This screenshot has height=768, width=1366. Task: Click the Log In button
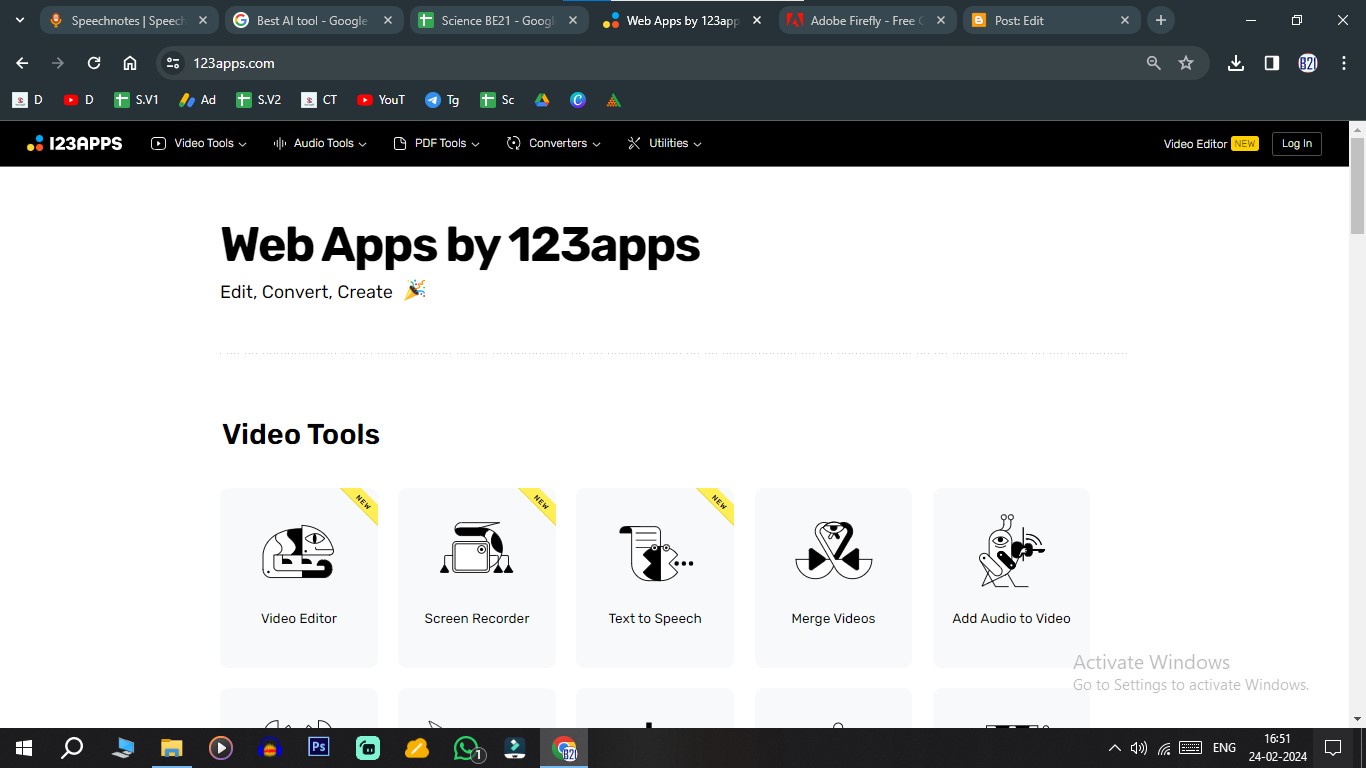click(1296, 143)
